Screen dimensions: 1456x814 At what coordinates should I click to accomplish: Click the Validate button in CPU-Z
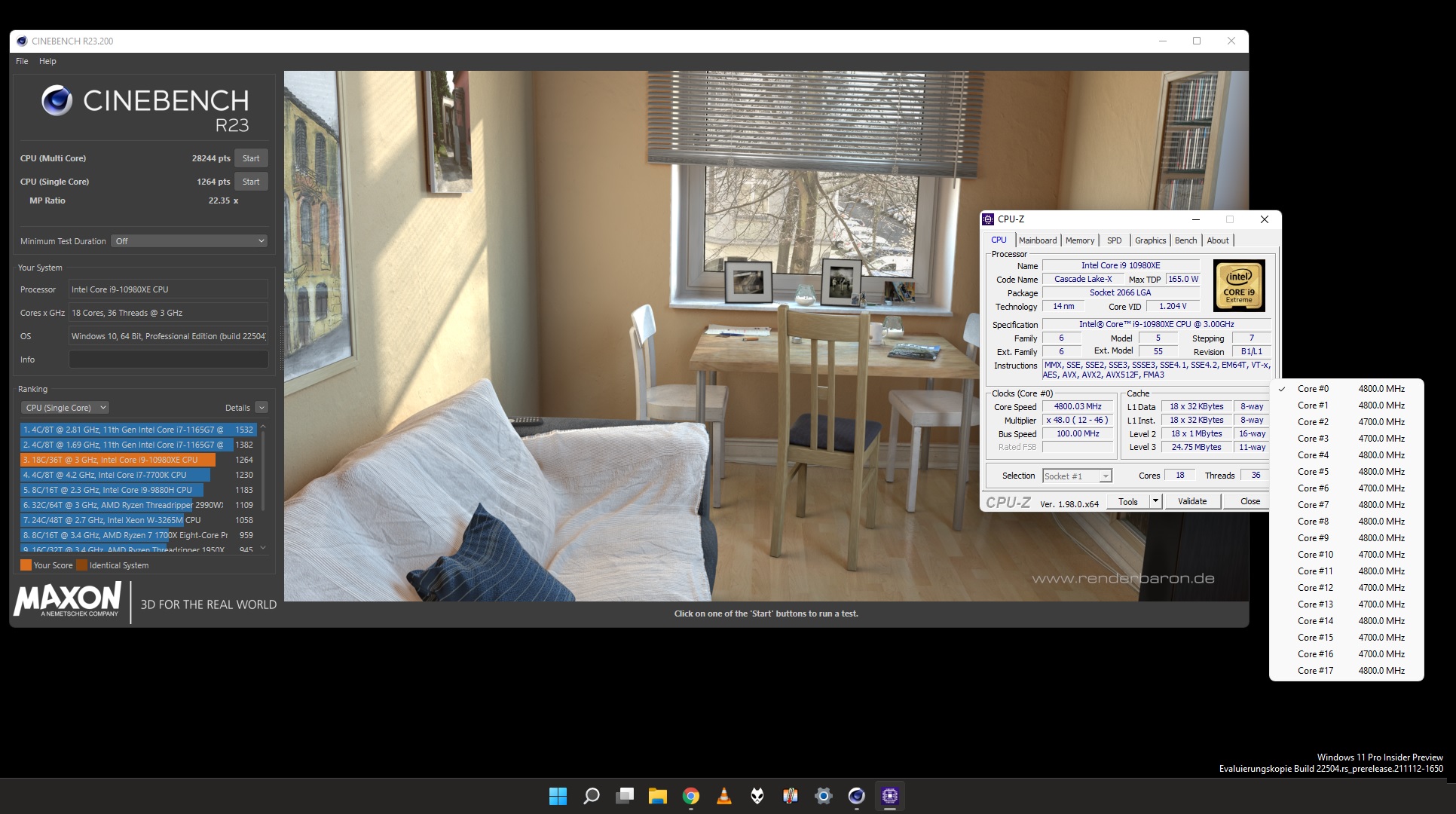[1192, 501]
